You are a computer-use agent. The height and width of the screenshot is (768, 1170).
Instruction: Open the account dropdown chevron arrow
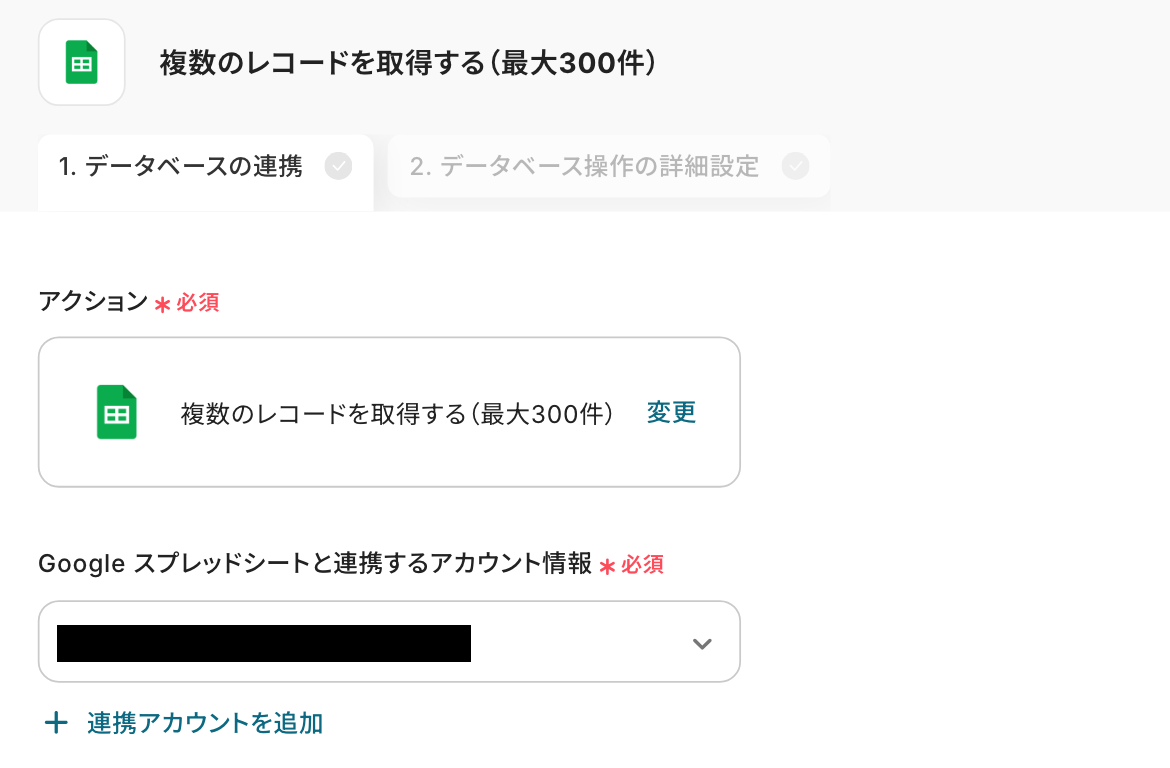pyautogui.click(x=702, y=643)
